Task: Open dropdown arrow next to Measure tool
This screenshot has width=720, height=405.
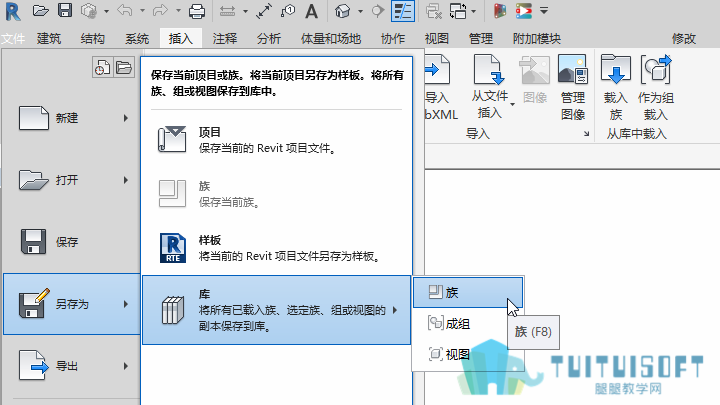Action: [245, 11]
